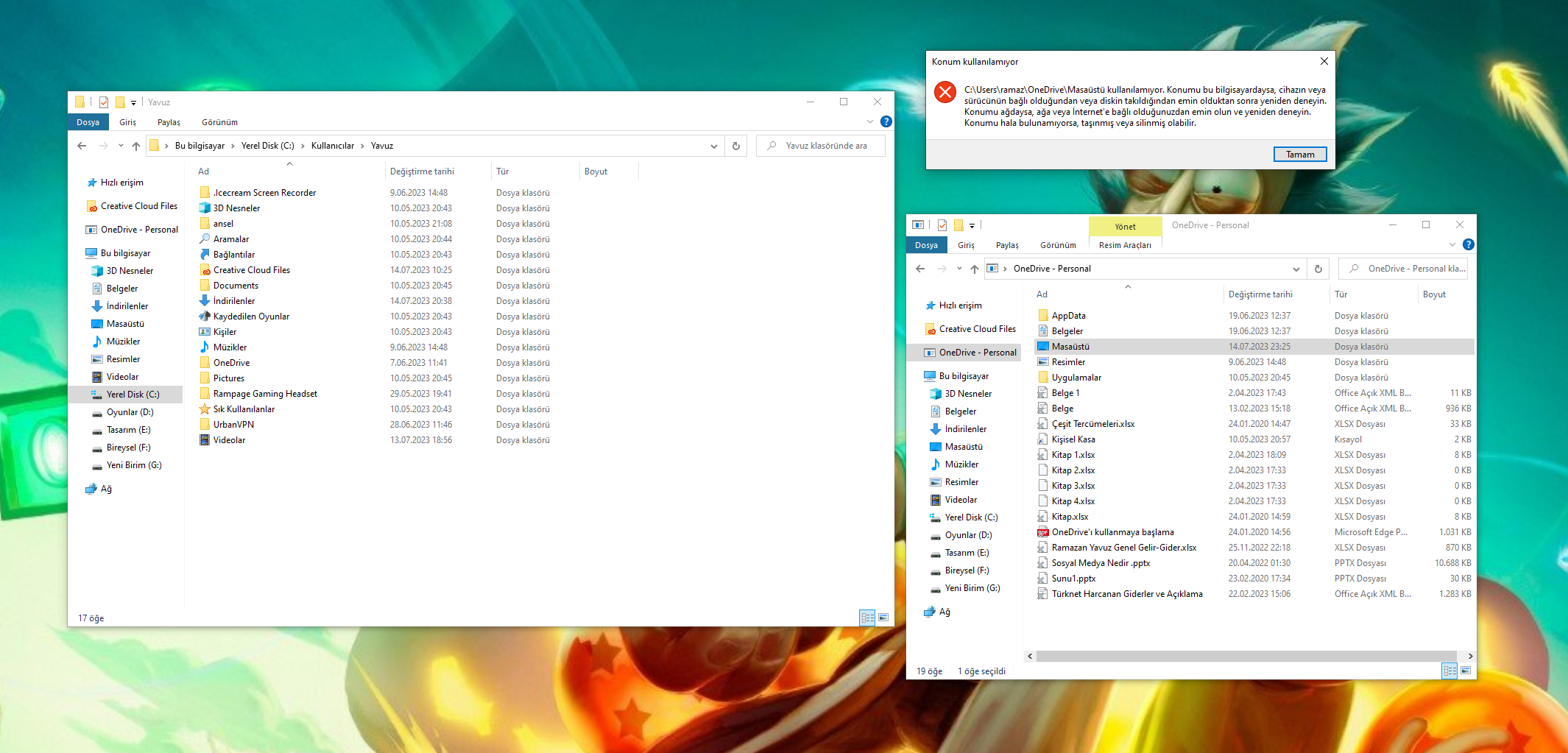Open Paylaş tab in Yavuz window
Viewport: 1568px width, 753px height.
click(x=169, y=122)
